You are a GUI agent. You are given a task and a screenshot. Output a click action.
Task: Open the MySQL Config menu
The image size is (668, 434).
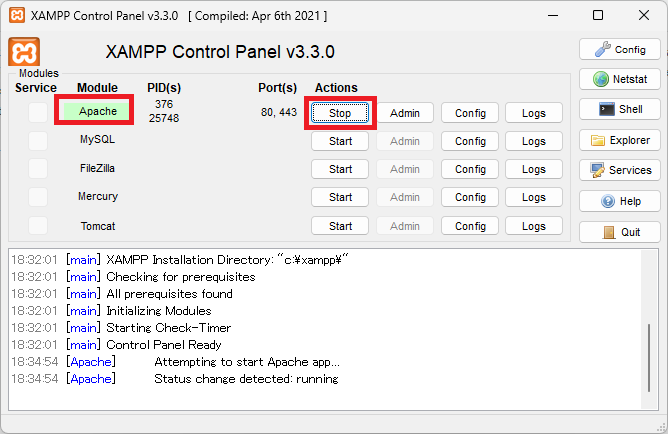pos(470,141)
